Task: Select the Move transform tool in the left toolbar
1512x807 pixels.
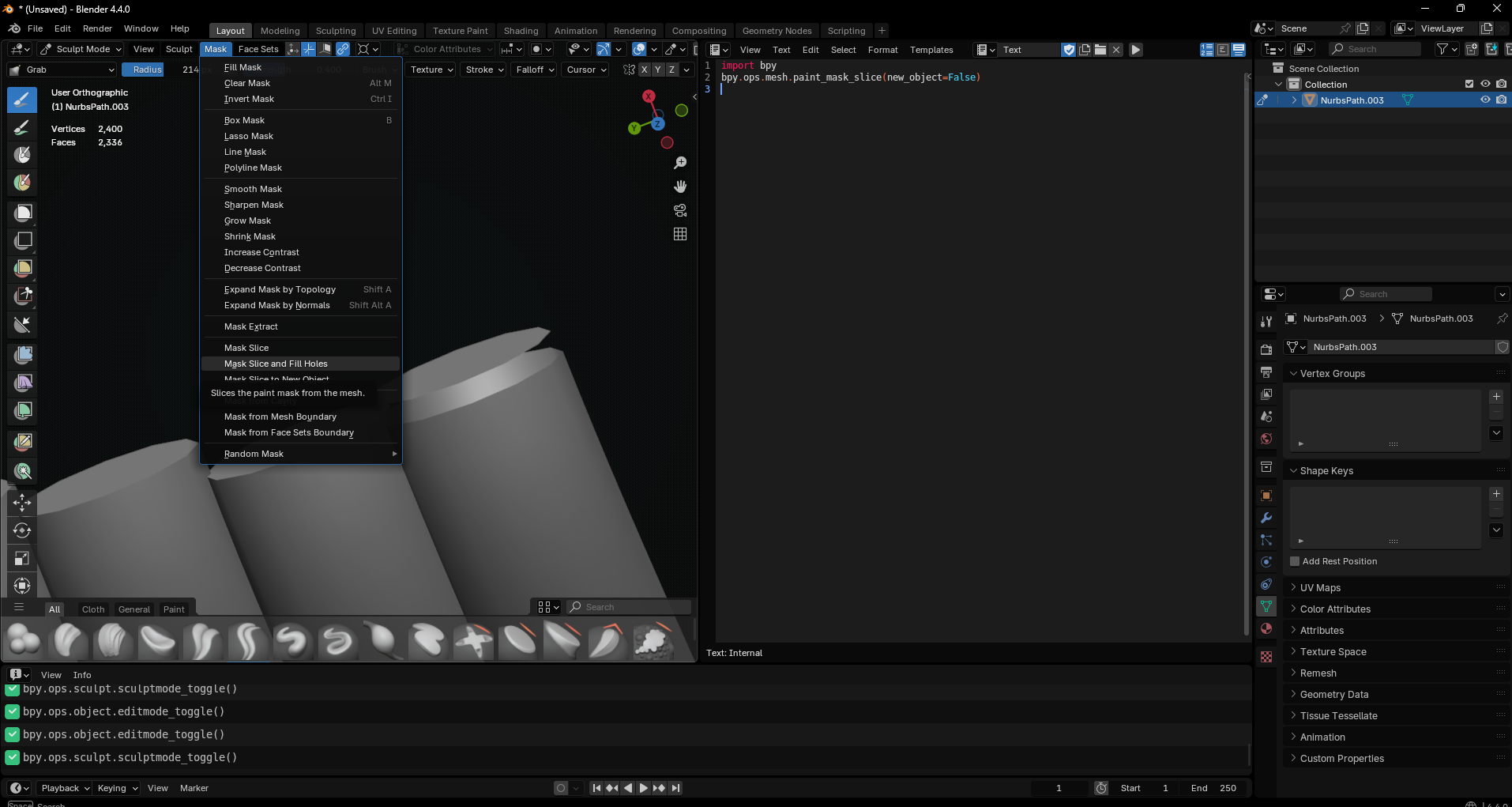Action: (x=22, y=502)
